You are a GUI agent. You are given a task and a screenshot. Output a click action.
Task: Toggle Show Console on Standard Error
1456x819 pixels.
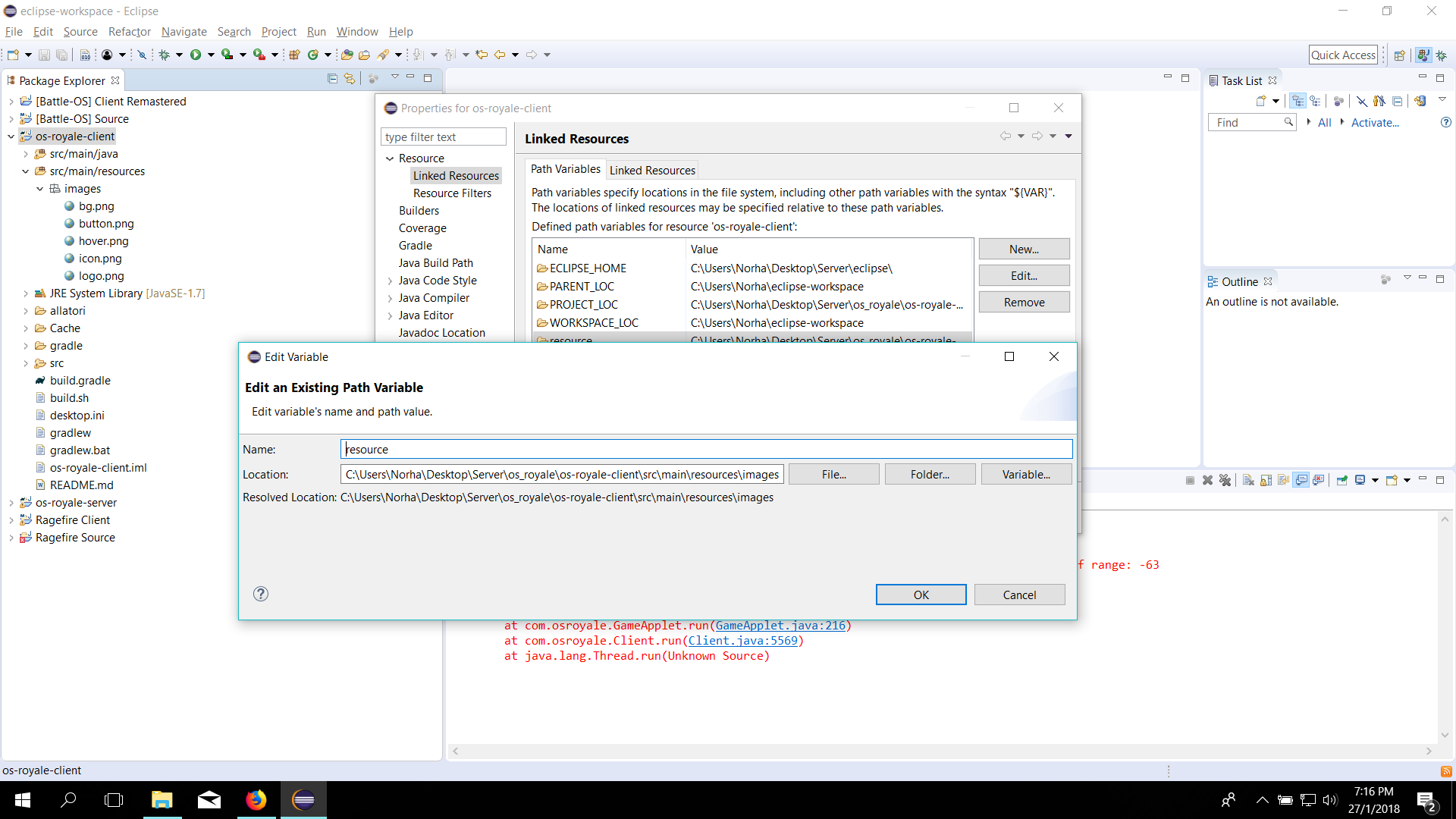click(x=1319, y=480)
